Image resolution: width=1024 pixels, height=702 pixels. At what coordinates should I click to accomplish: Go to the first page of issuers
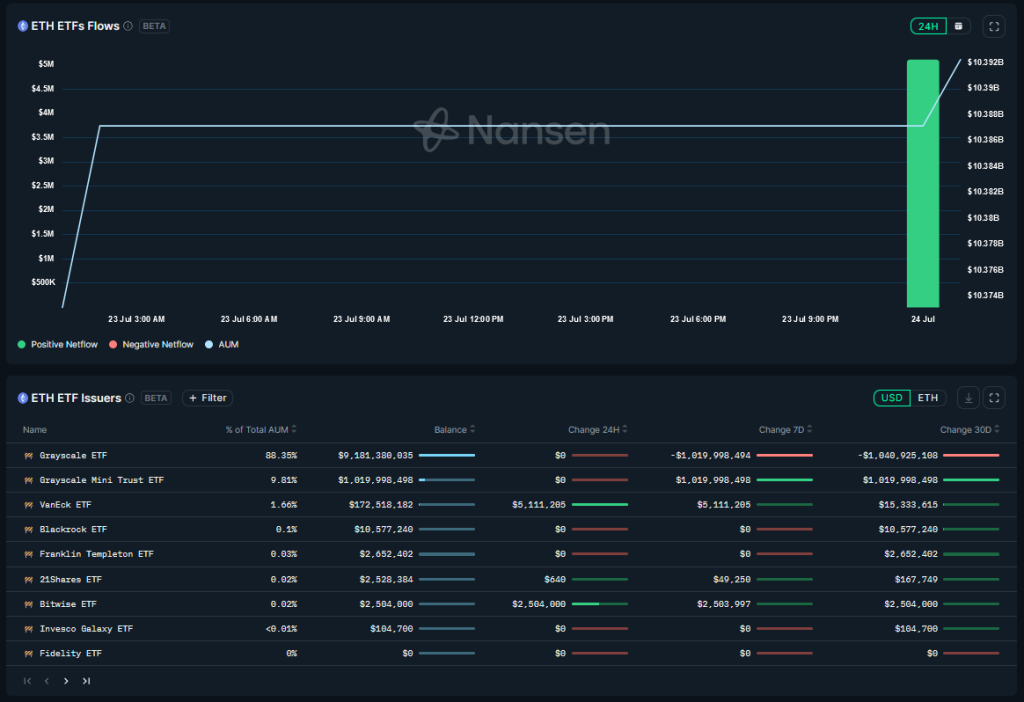[27, 681]
